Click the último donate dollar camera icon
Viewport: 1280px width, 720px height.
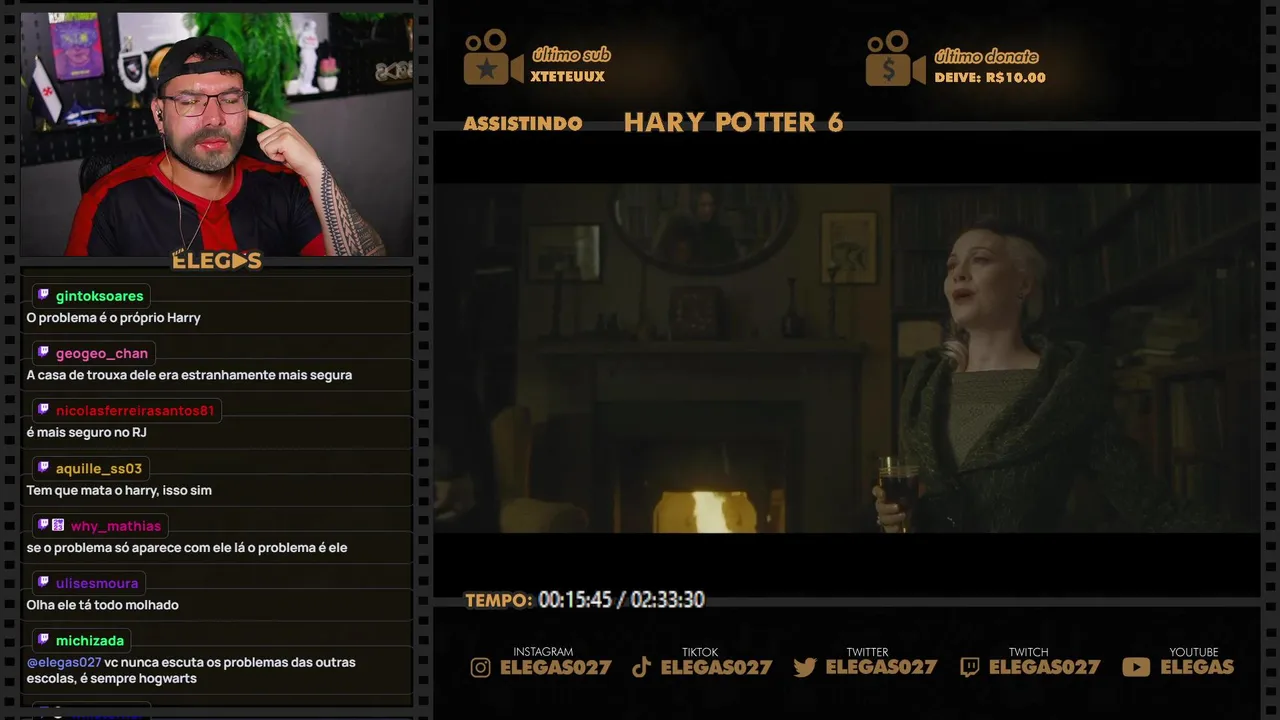click(895, 57)
